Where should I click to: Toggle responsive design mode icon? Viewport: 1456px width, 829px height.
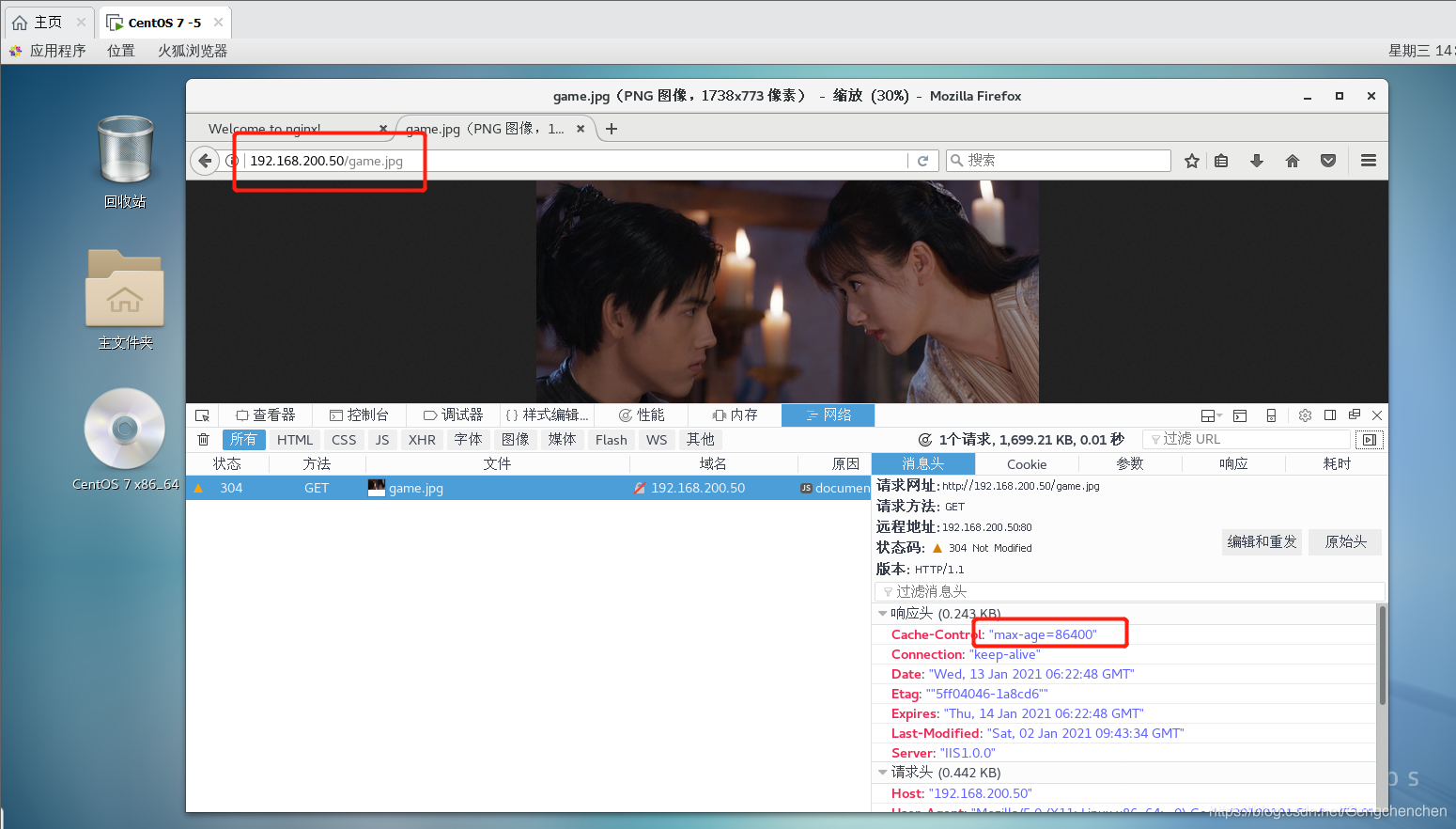pyautogui.click(x=1271, y=415)
